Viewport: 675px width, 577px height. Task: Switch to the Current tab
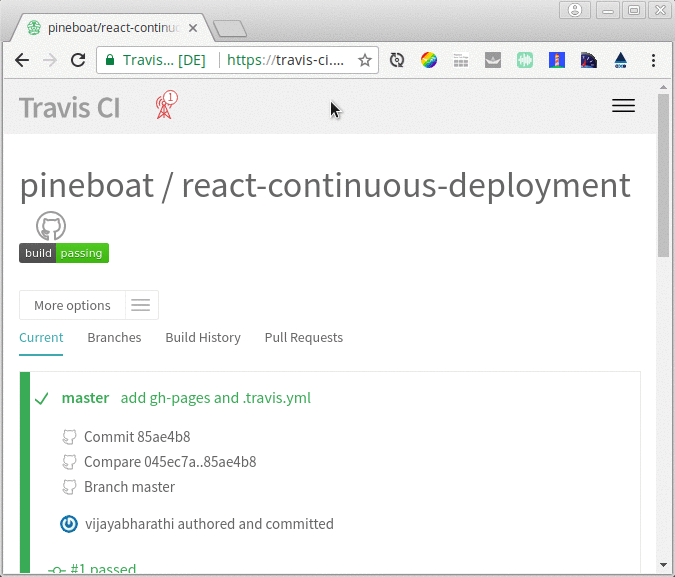[x=41, y=338]
